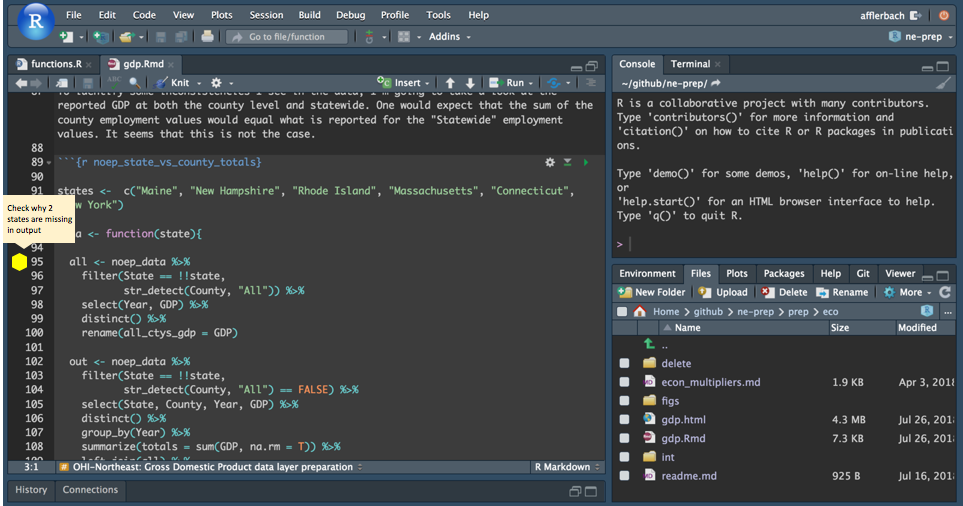This screenshot has width=963, height=506.
Task: Run current chunk green play icon
Action: click(x=585, y=162)
